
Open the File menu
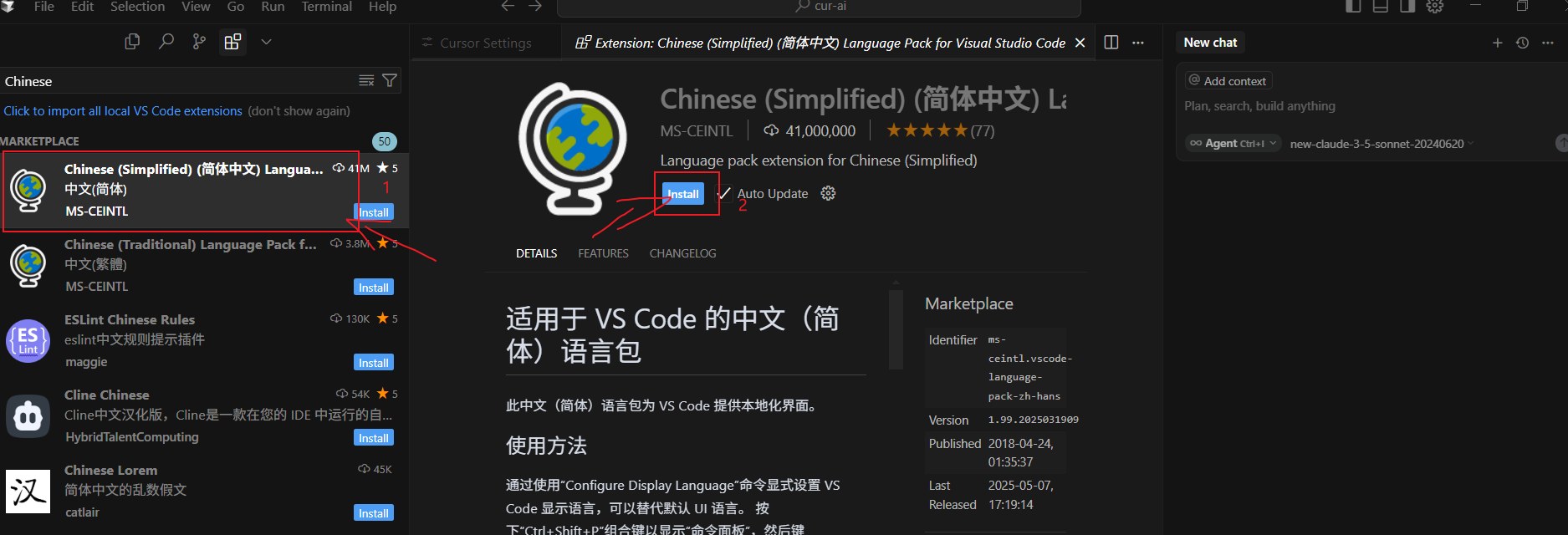(44, 7)
